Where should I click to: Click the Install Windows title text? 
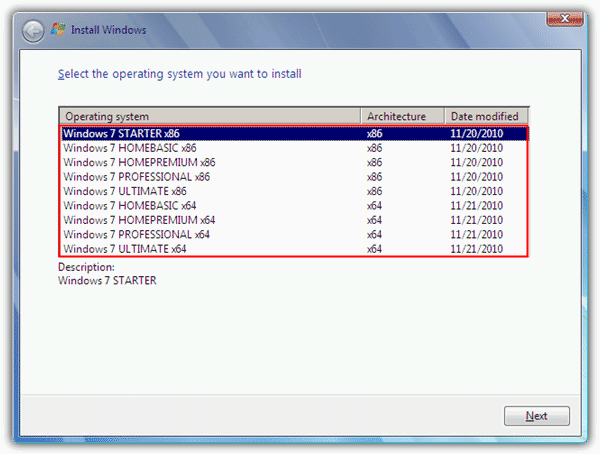[x=109, y=30]
